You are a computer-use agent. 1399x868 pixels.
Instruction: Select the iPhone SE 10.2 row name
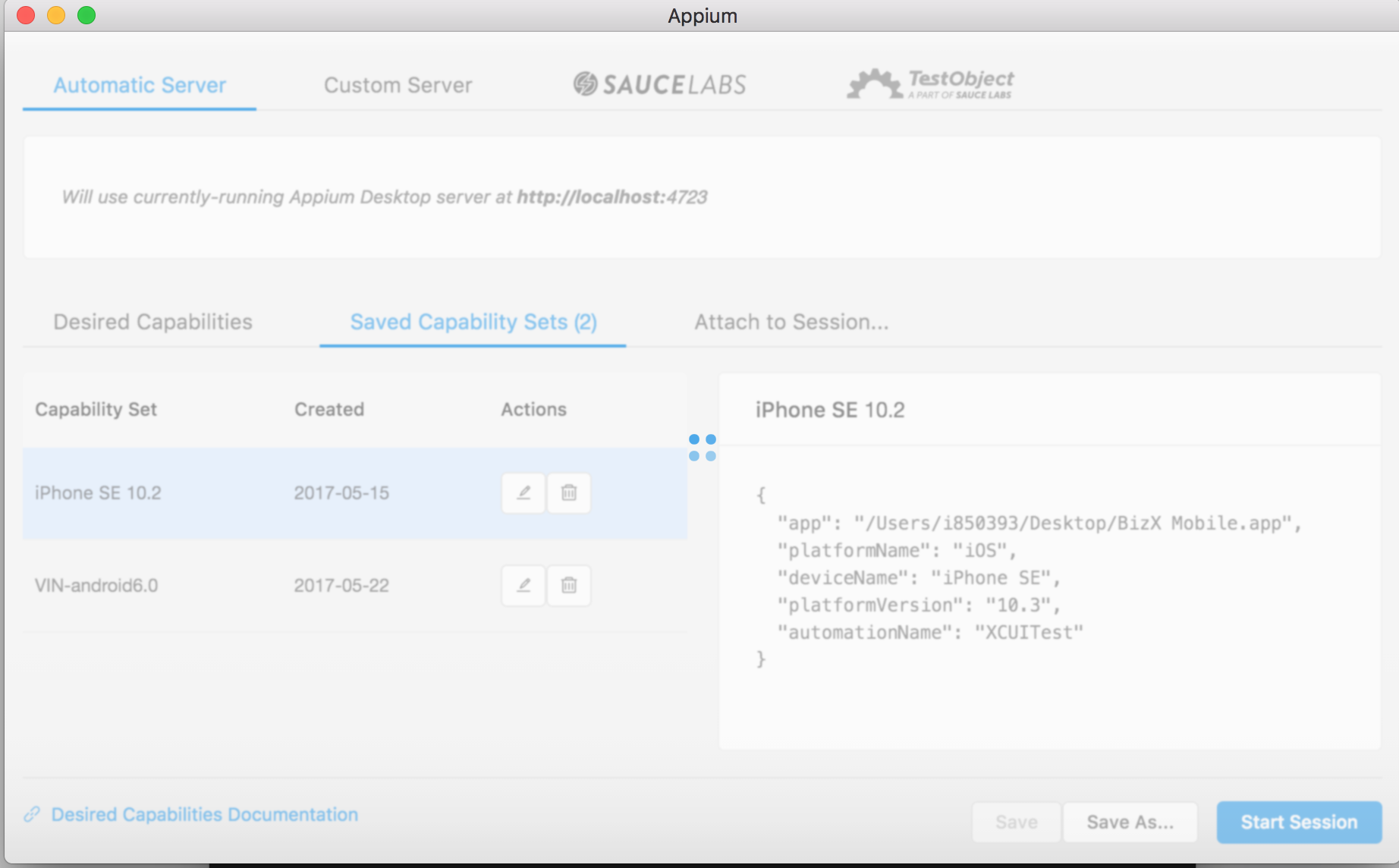98,493
